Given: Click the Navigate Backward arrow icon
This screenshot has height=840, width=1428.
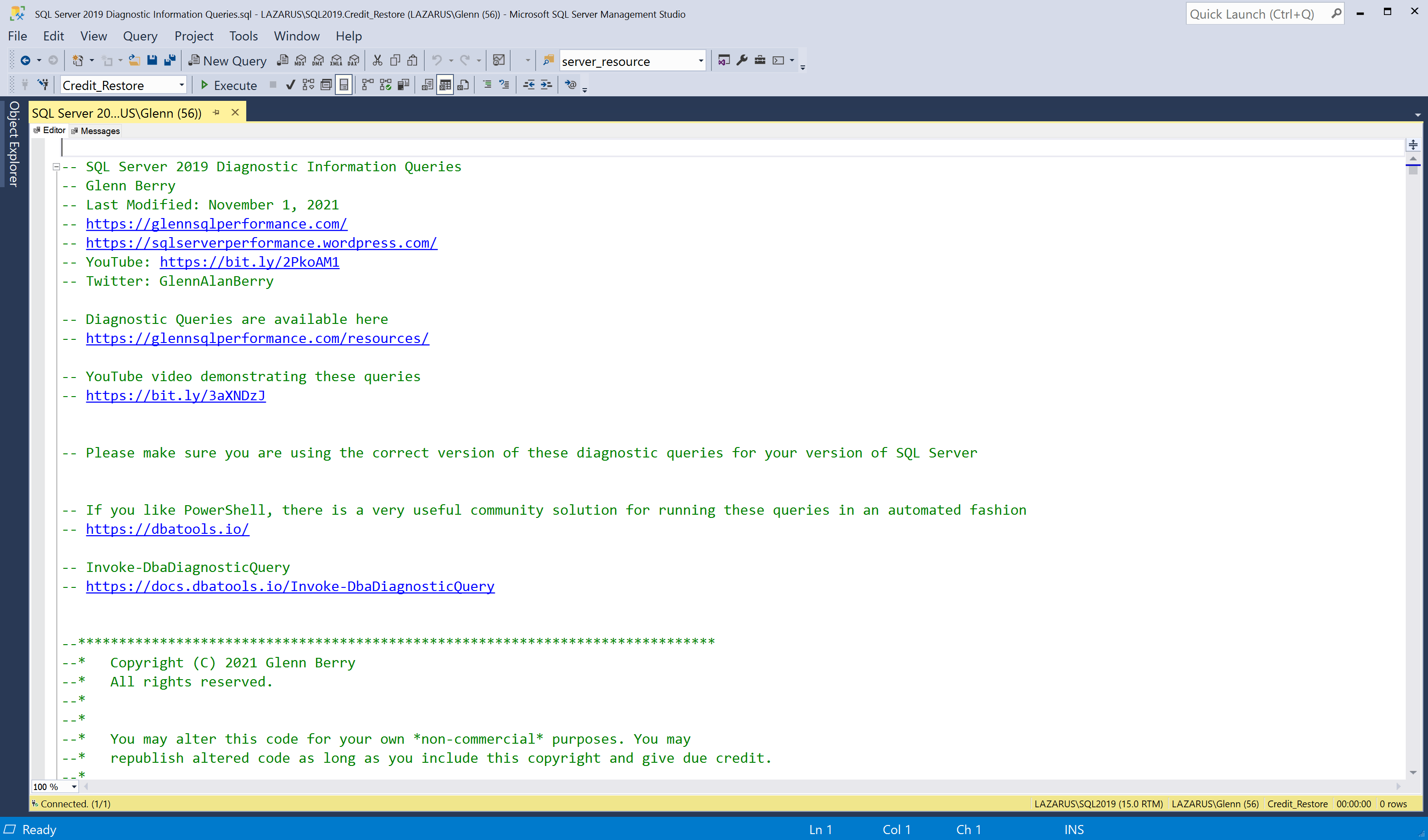Looking at the screenshot, I should (25, 60).
